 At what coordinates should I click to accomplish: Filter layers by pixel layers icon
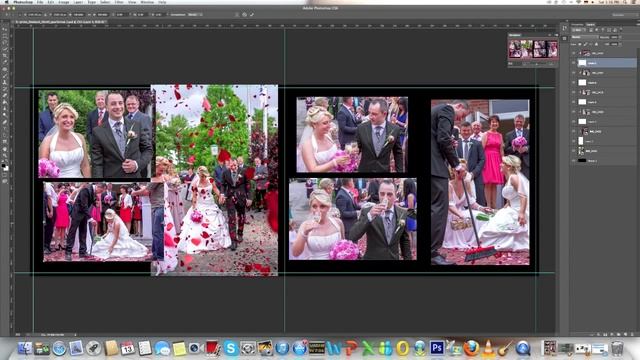[591, 30]
